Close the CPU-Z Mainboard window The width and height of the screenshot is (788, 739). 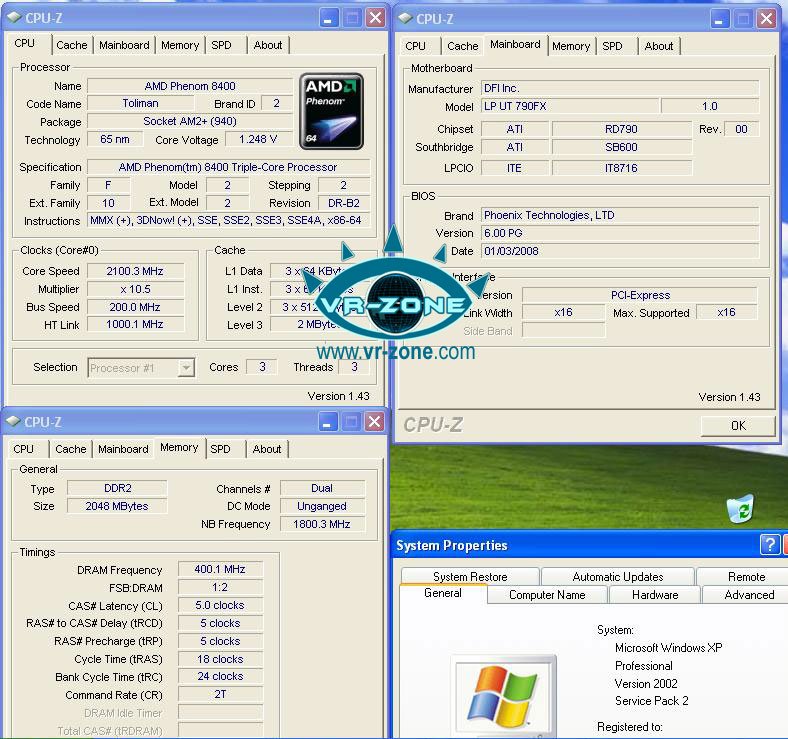766,19
